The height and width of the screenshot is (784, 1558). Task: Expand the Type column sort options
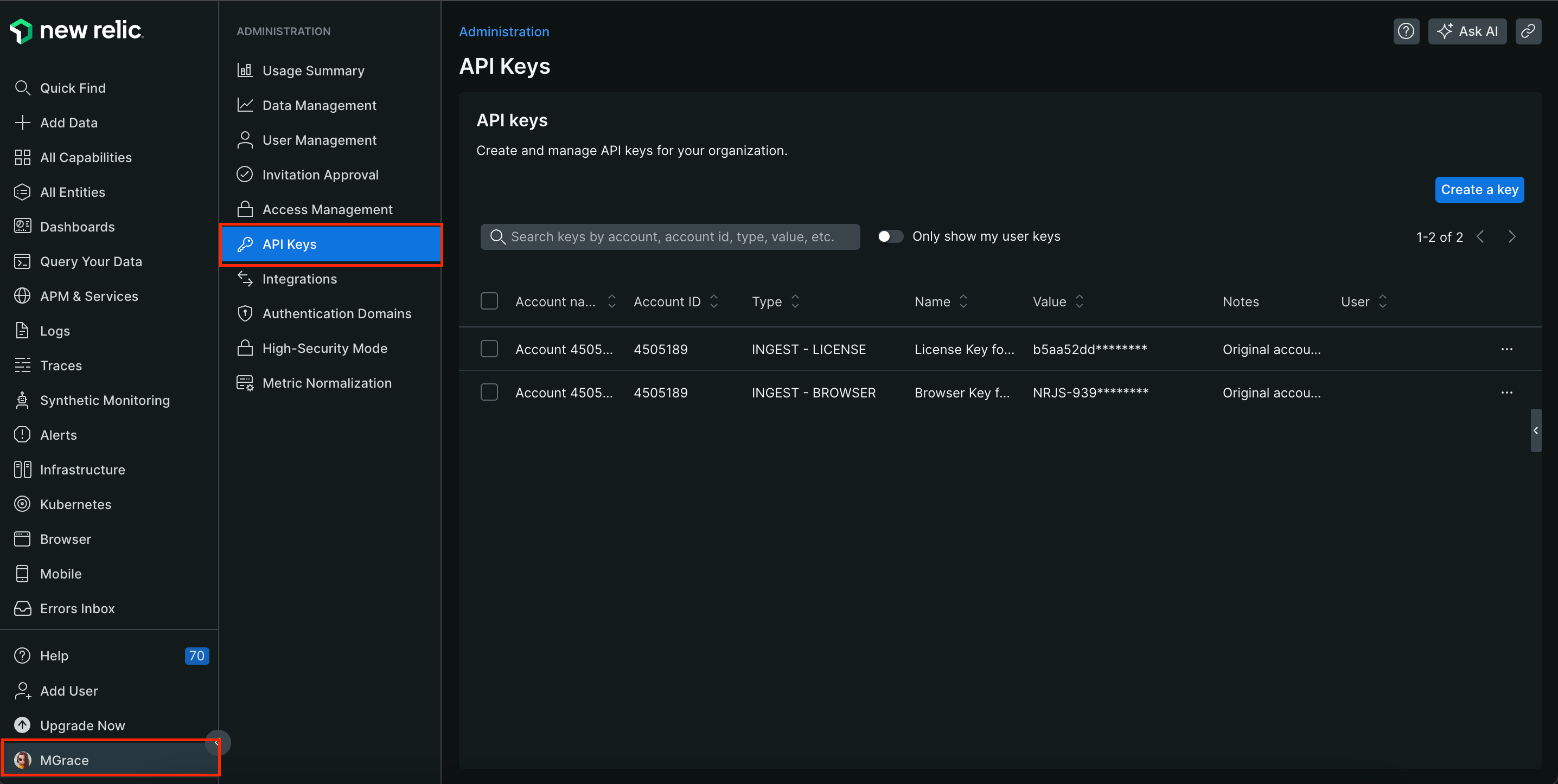click(x=796, y=302)
